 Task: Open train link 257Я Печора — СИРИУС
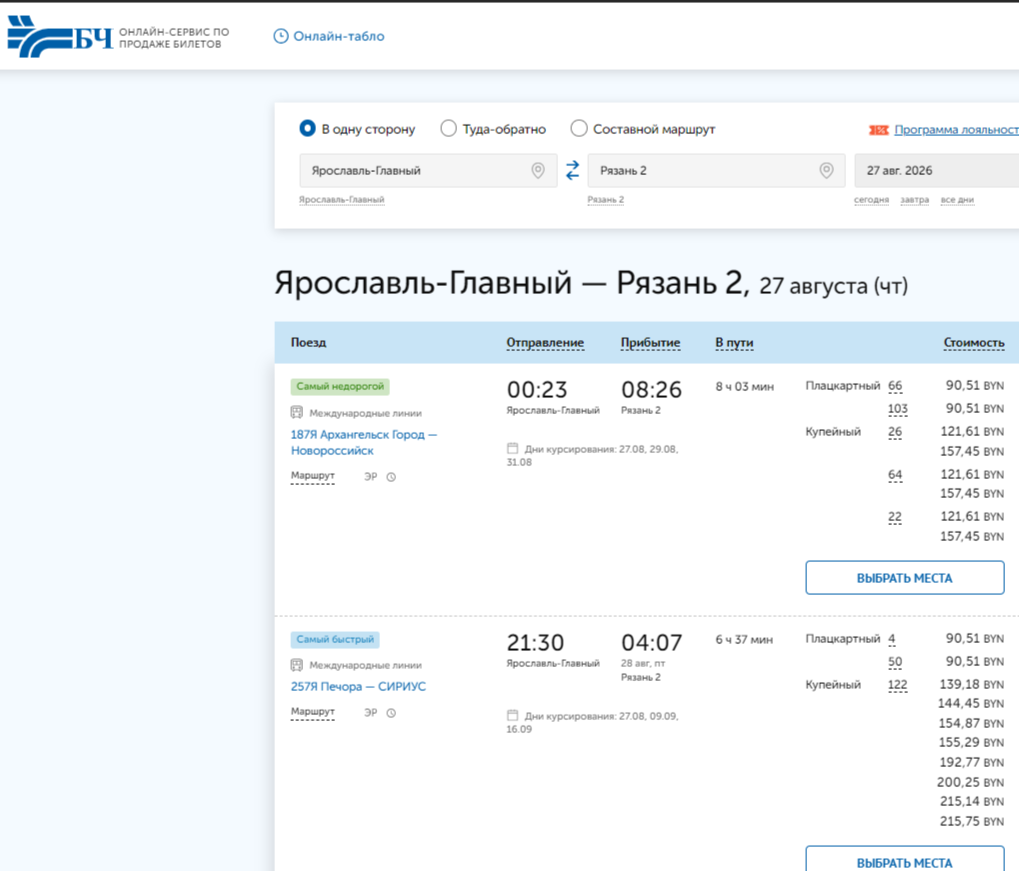[x=358, y=686]
